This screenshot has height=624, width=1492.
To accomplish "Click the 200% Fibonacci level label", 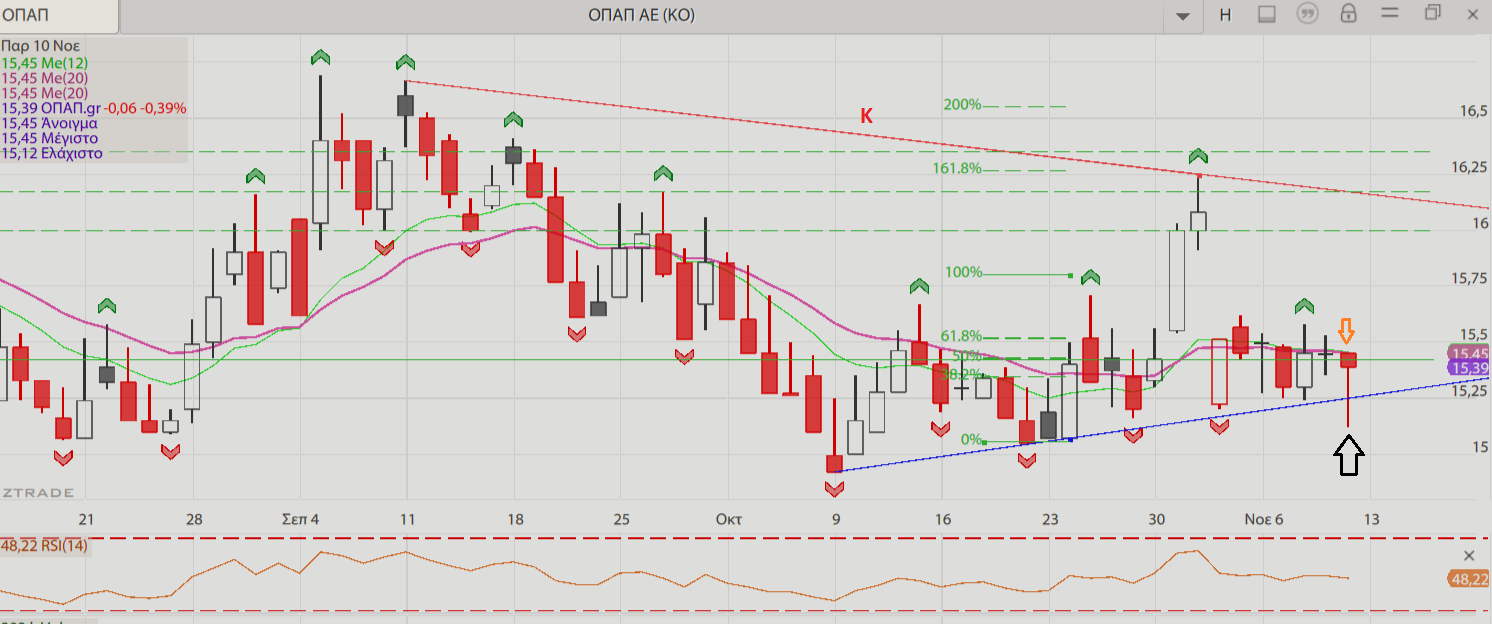I will point(962,105).
